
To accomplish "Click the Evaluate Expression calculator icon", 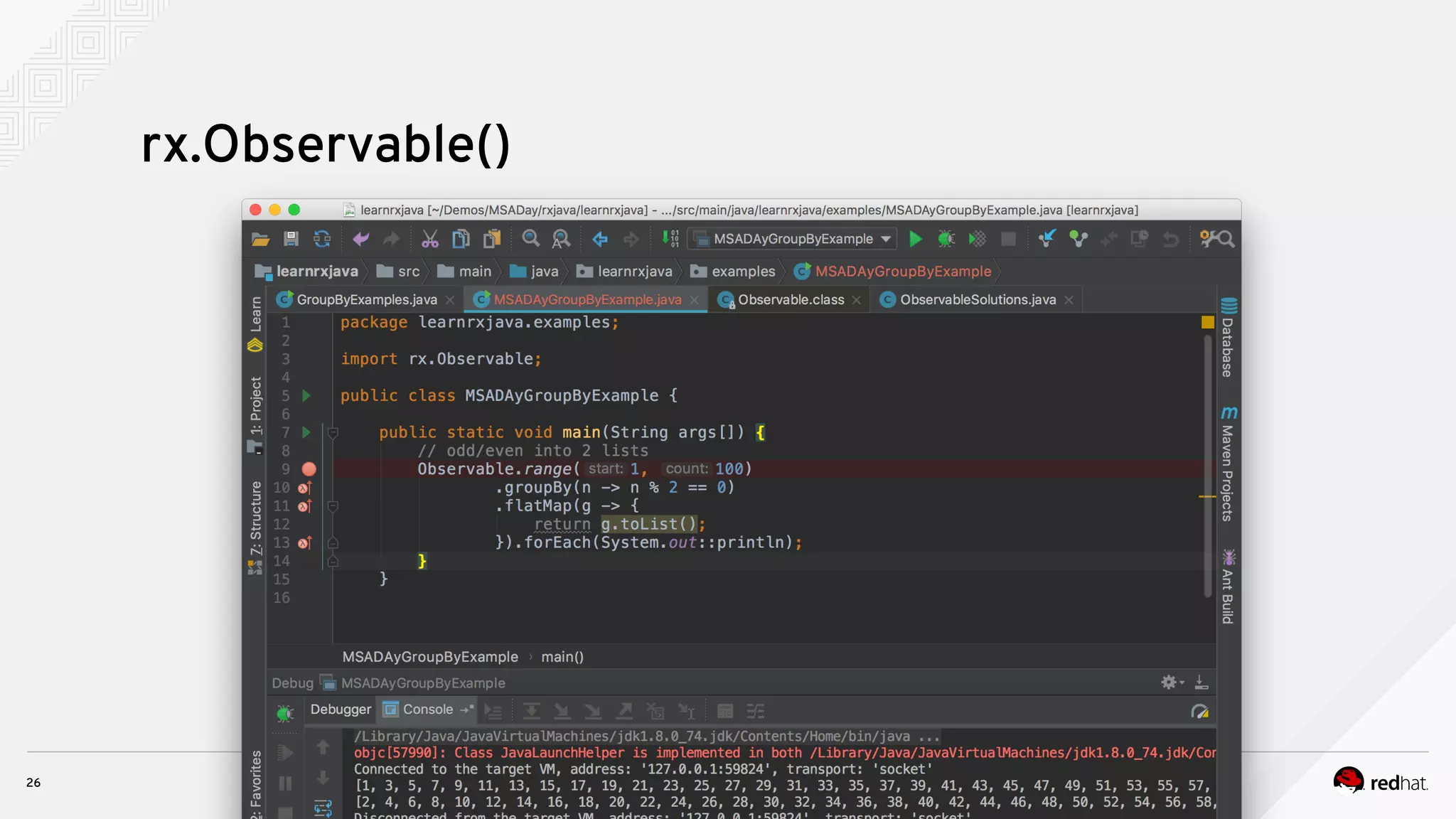I will coord(725,711).
